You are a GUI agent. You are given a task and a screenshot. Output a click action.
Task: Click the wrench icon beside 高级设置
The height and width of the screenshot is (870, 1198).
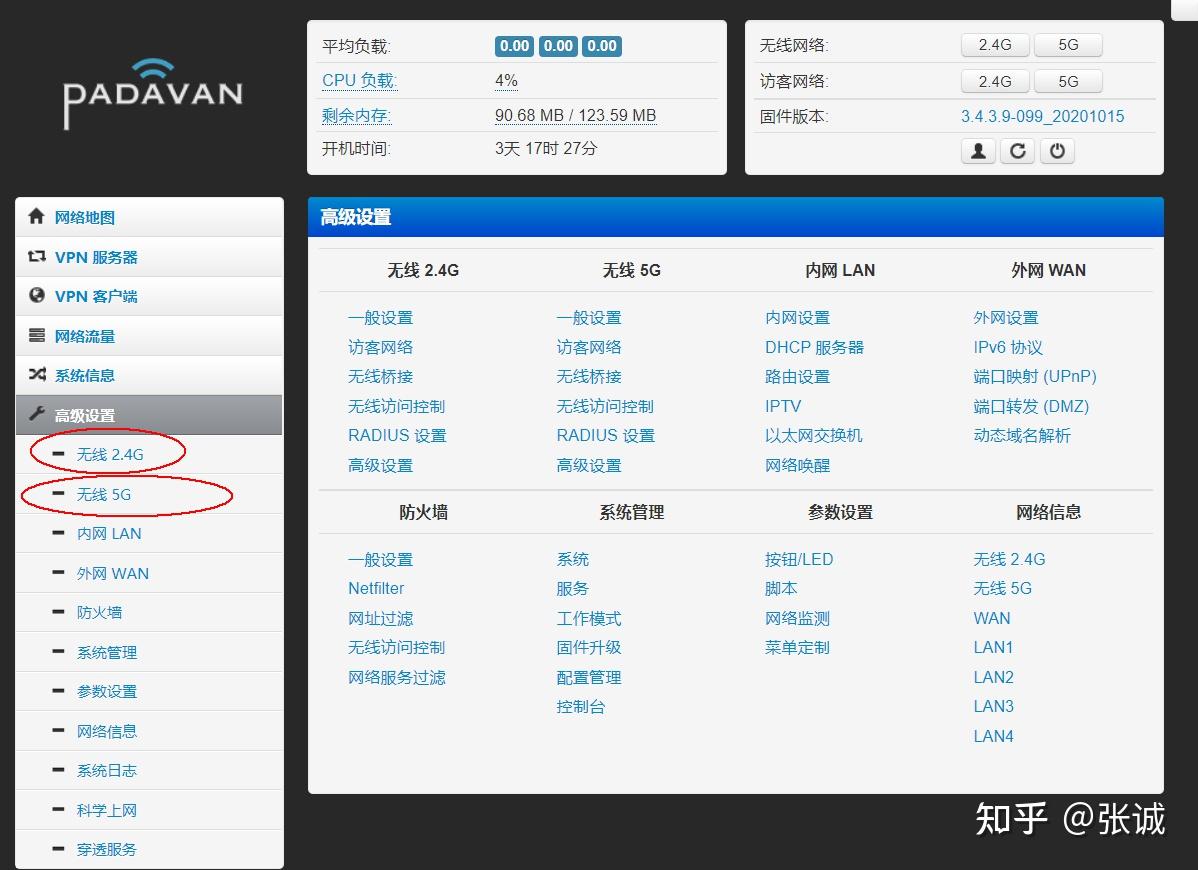tap(36, 414)
